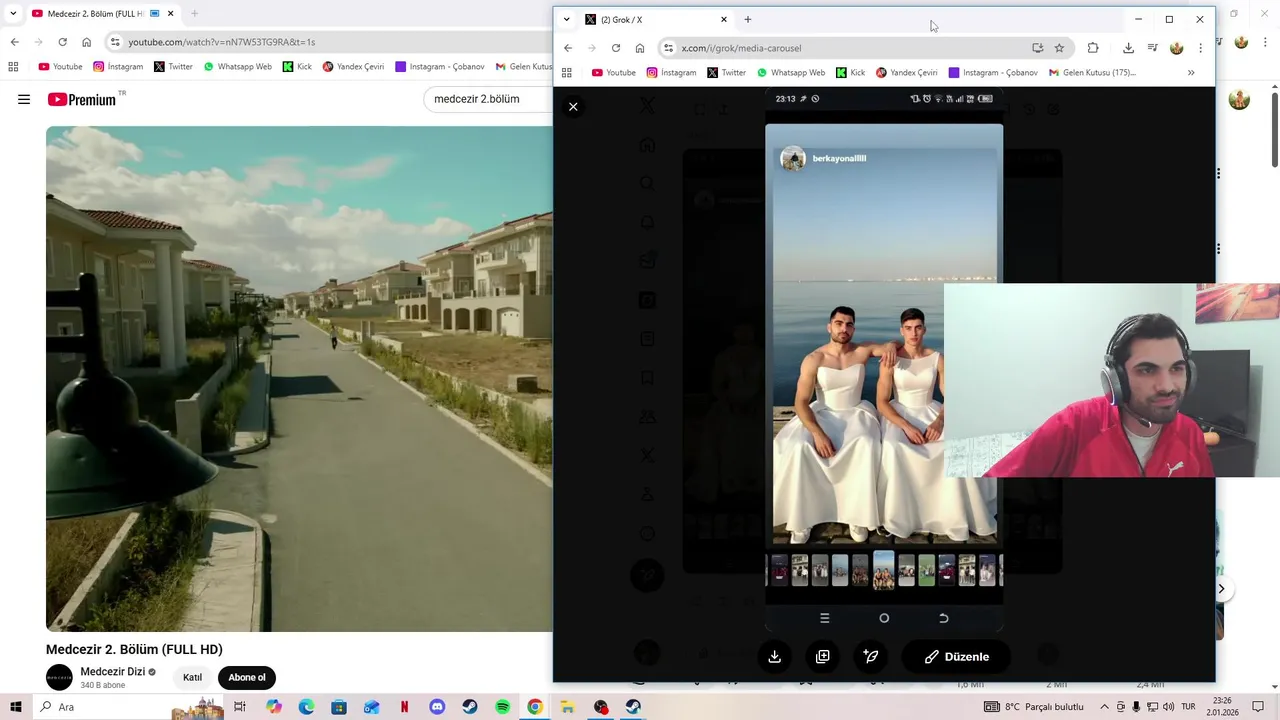Click next arrow at right window edge
This screenshot has height=720, width=1280.
pyautogui.click(x=1221, y=589)
